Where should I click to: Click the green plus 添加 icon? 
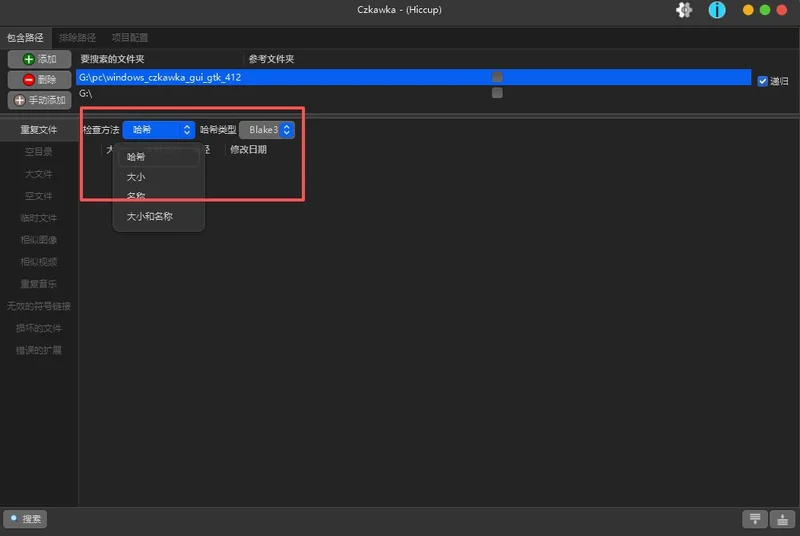[29, 59]
